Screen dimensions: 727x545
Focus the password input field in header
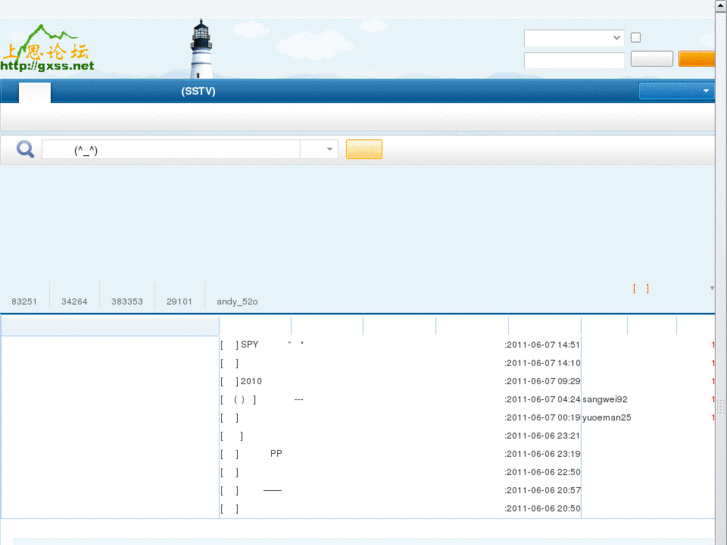click(x=574, y=60)
